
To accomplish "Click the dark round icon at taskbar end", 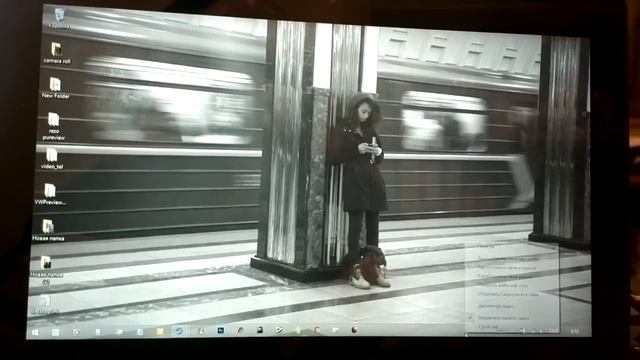I will [354, 330].
